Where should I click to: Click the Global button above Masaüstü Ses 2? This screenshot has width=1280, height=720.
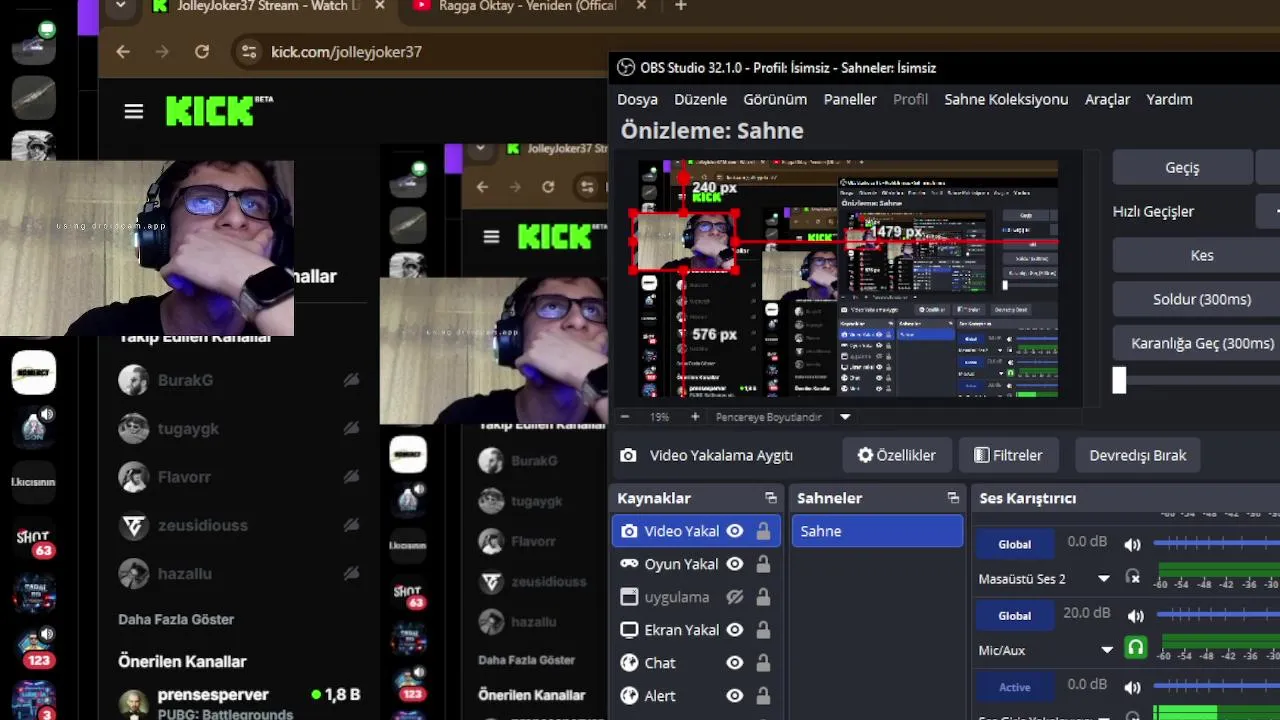[x=1014, y=545]
